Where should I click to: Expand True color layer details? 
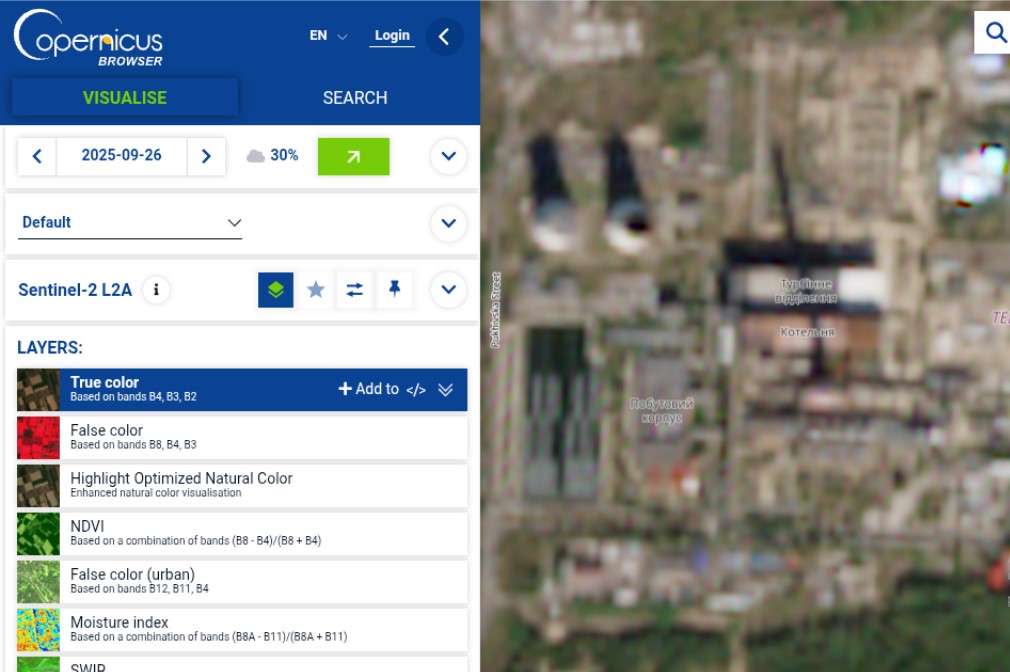(x=446, y=390)
